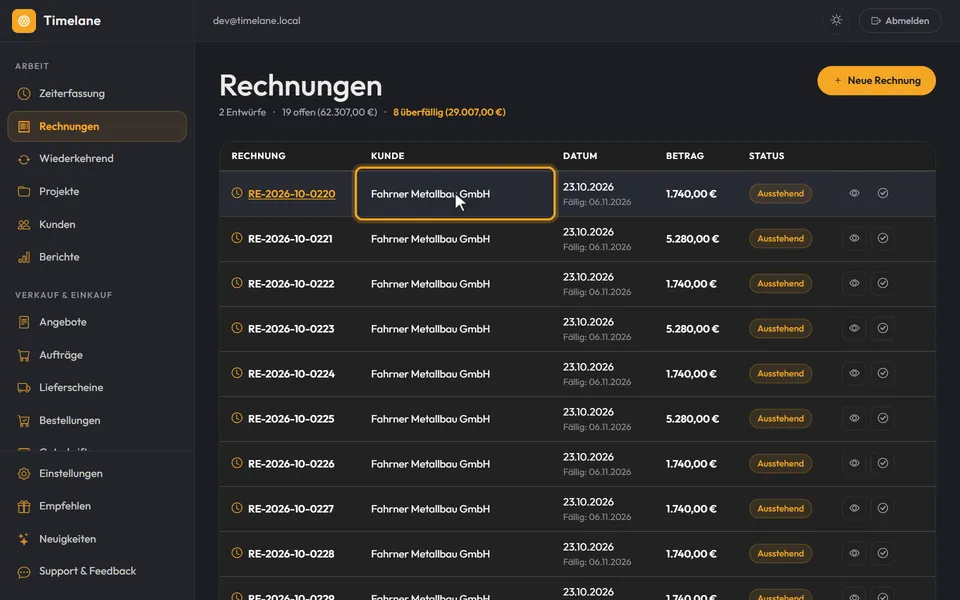Click Fahrner Metallbau GmbH in RE-2026-10-0228 row
The width and height of the screenshot is (960, 600).
pos(430,554)
